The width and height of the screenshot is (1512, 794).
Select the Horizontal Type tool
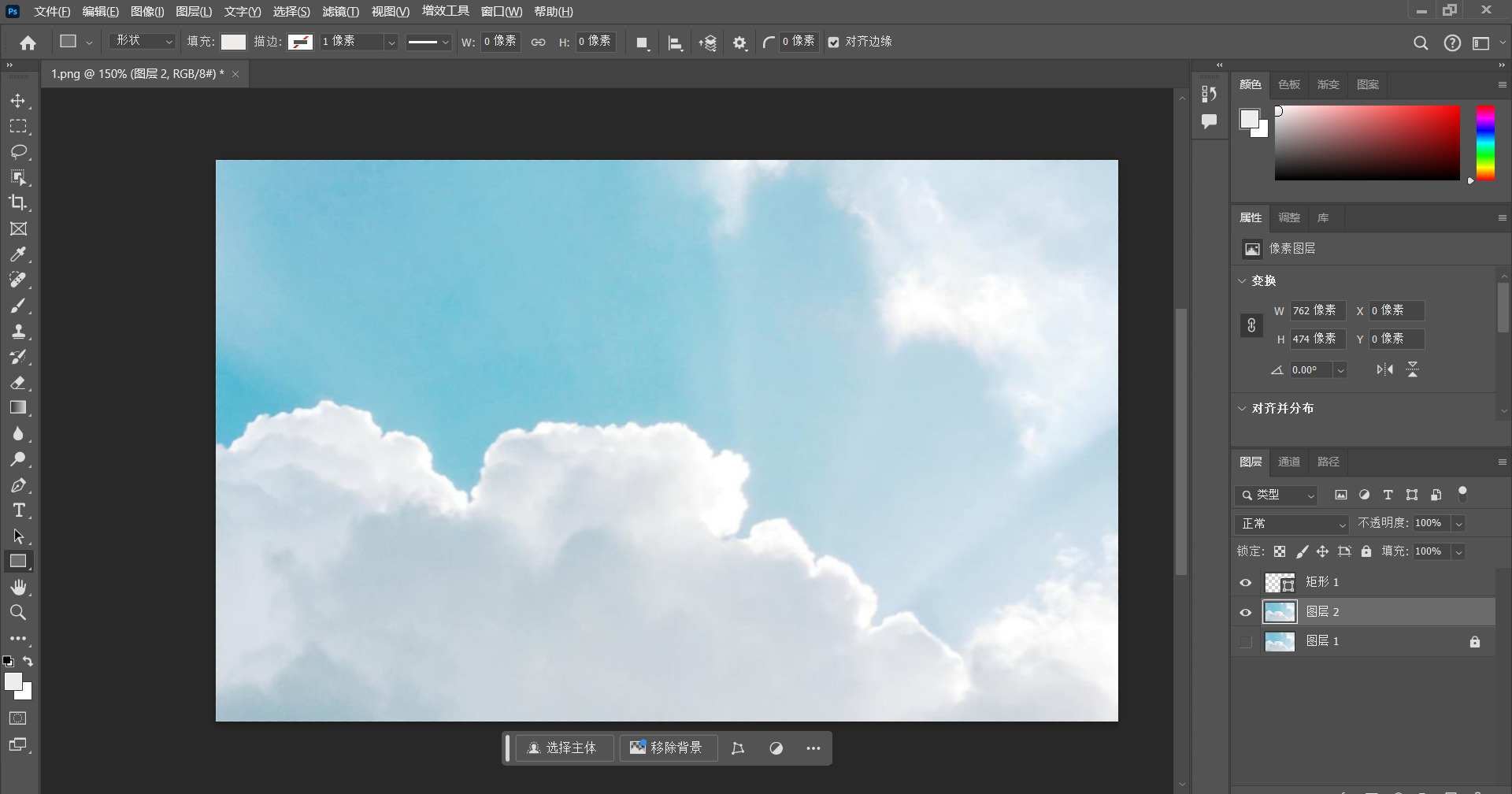point(18,510)
